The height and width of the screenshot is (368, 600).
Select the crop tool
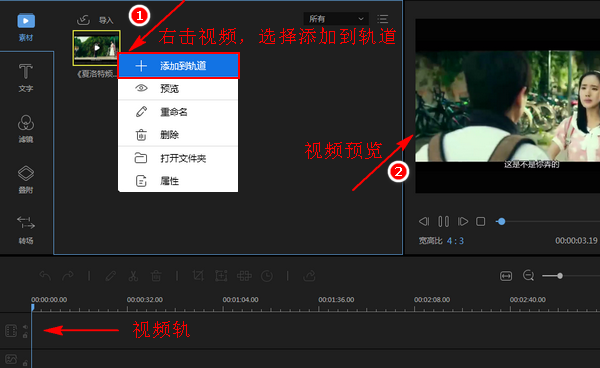[198, 276]
